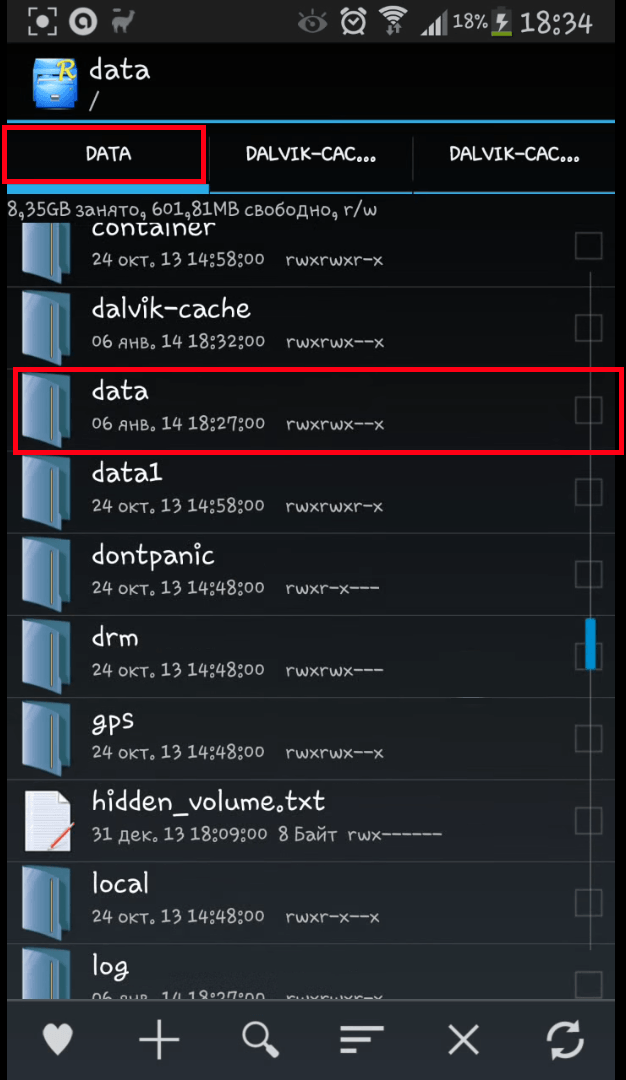
Task: Tick the checkbox for the data folder
Action: click(589, 410)
